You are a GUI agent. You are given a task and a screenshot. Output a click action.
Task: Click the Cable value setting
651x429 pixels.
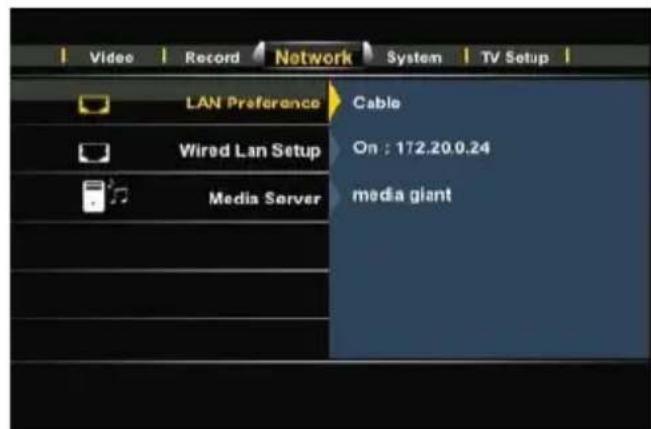376,103
